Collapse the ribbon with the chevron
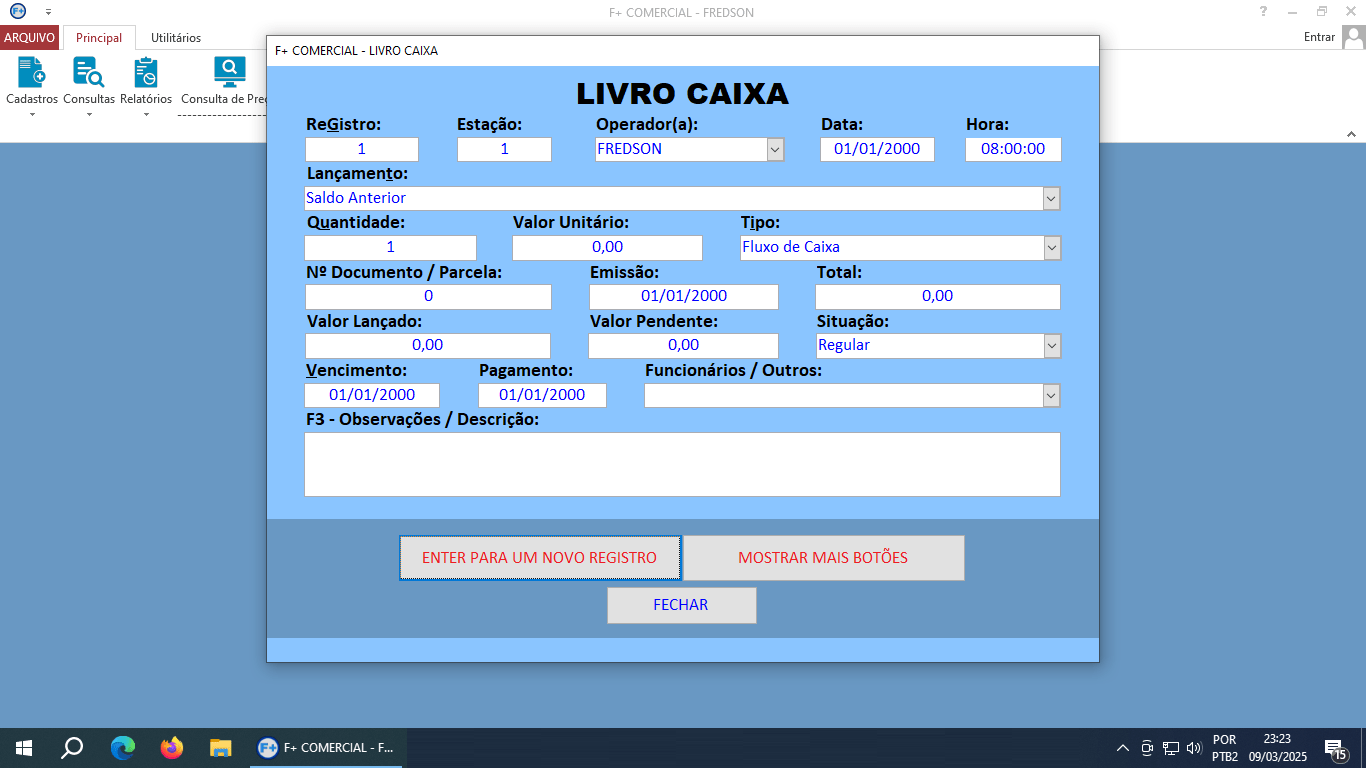Screen dimensions: 1366x768 [x=1351, y=133]
